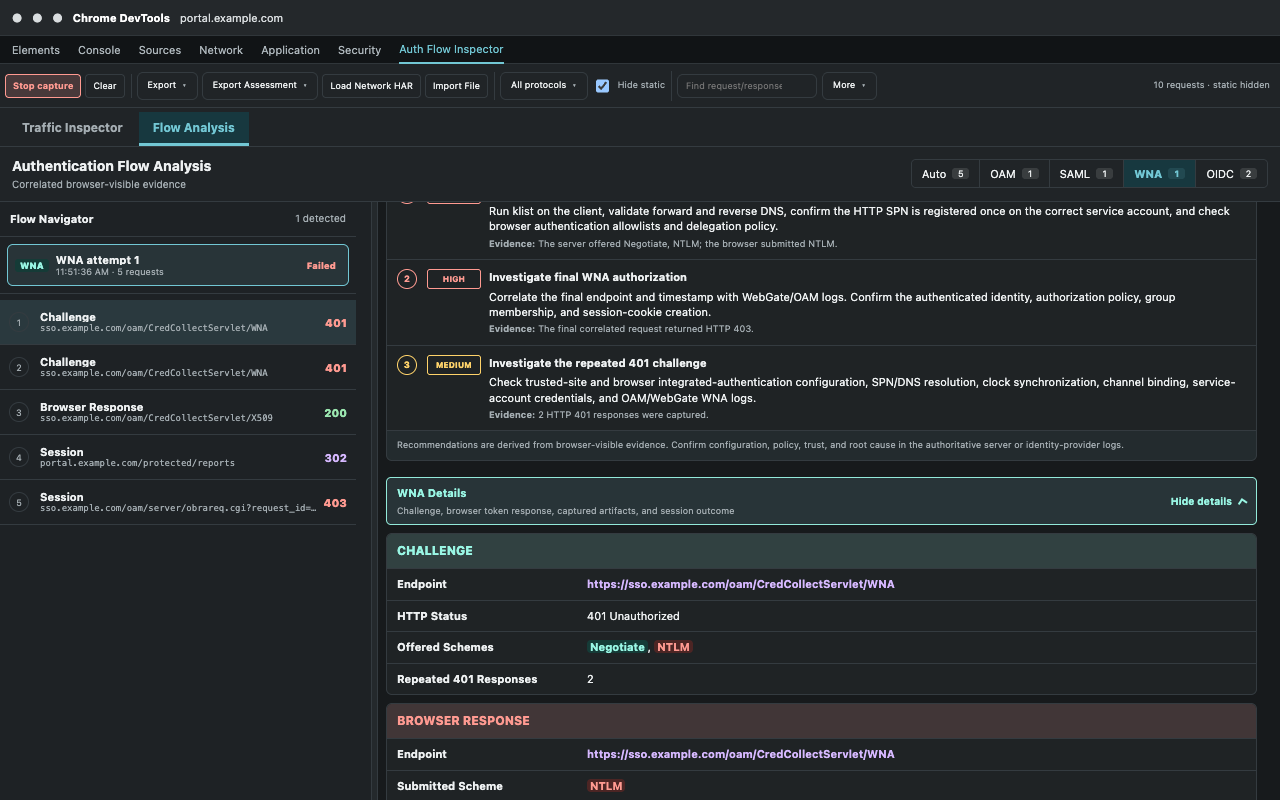Viewport: 1280px width, 800px height.
Task: Click the Stop capture button
Action: pyautogui.click(x=43, y=86)
